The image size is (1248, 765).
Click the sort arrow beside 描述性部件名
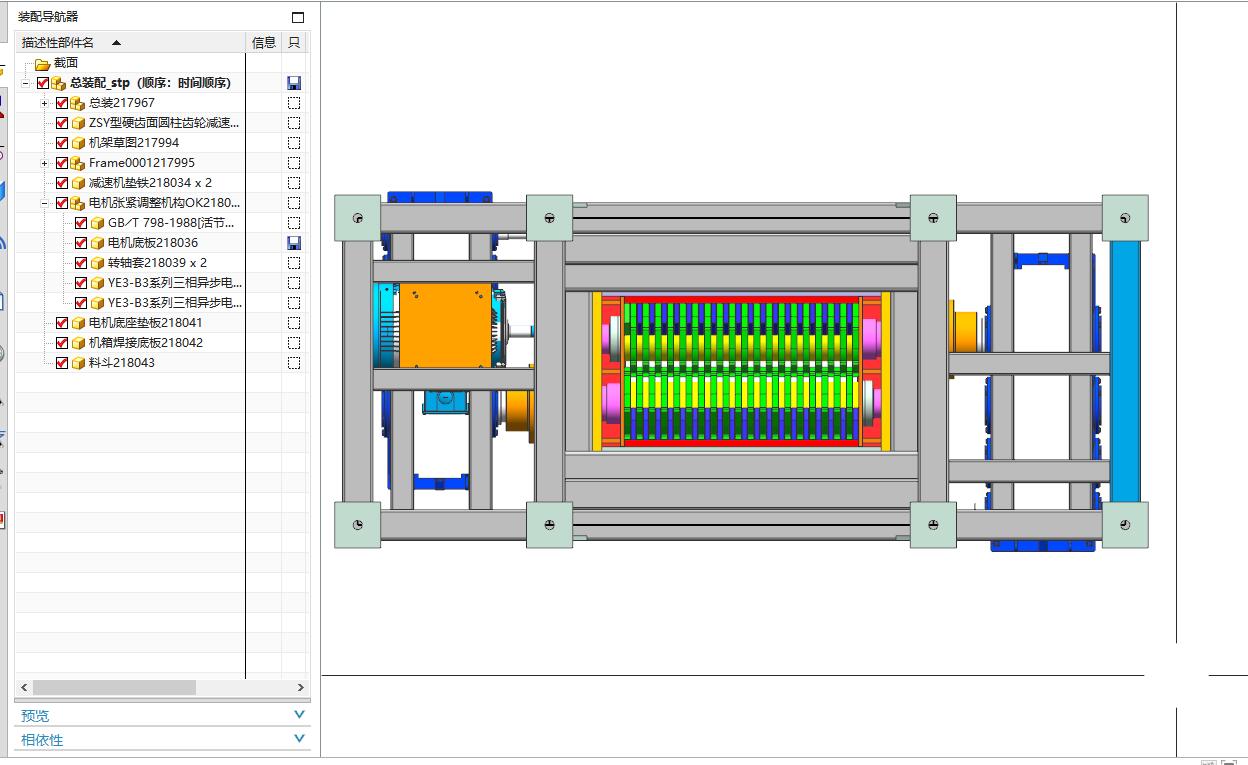click(x=116, y=43)
